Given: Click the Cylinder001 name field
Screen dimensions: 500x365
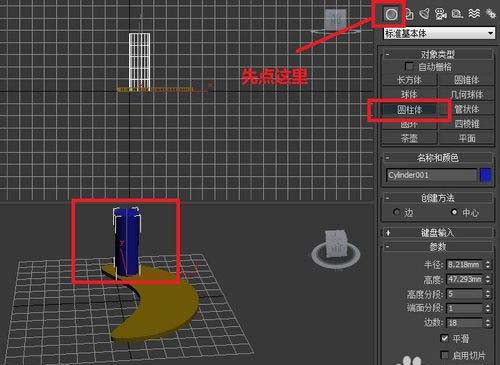Looking at the screenshot, I should coord(432,175).
